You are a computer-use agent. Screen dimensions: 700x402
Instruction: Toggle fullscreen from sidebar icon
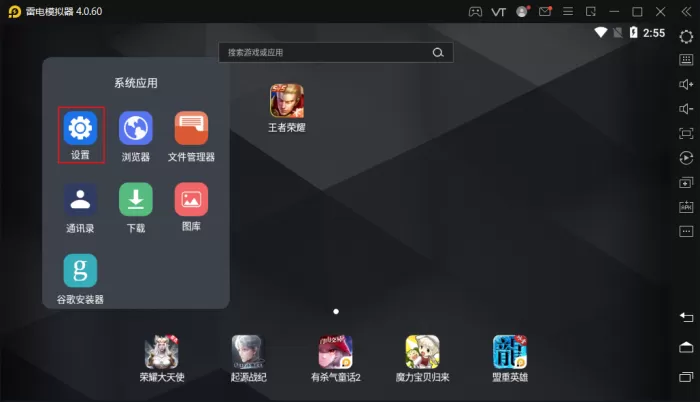tap(686, 133)
